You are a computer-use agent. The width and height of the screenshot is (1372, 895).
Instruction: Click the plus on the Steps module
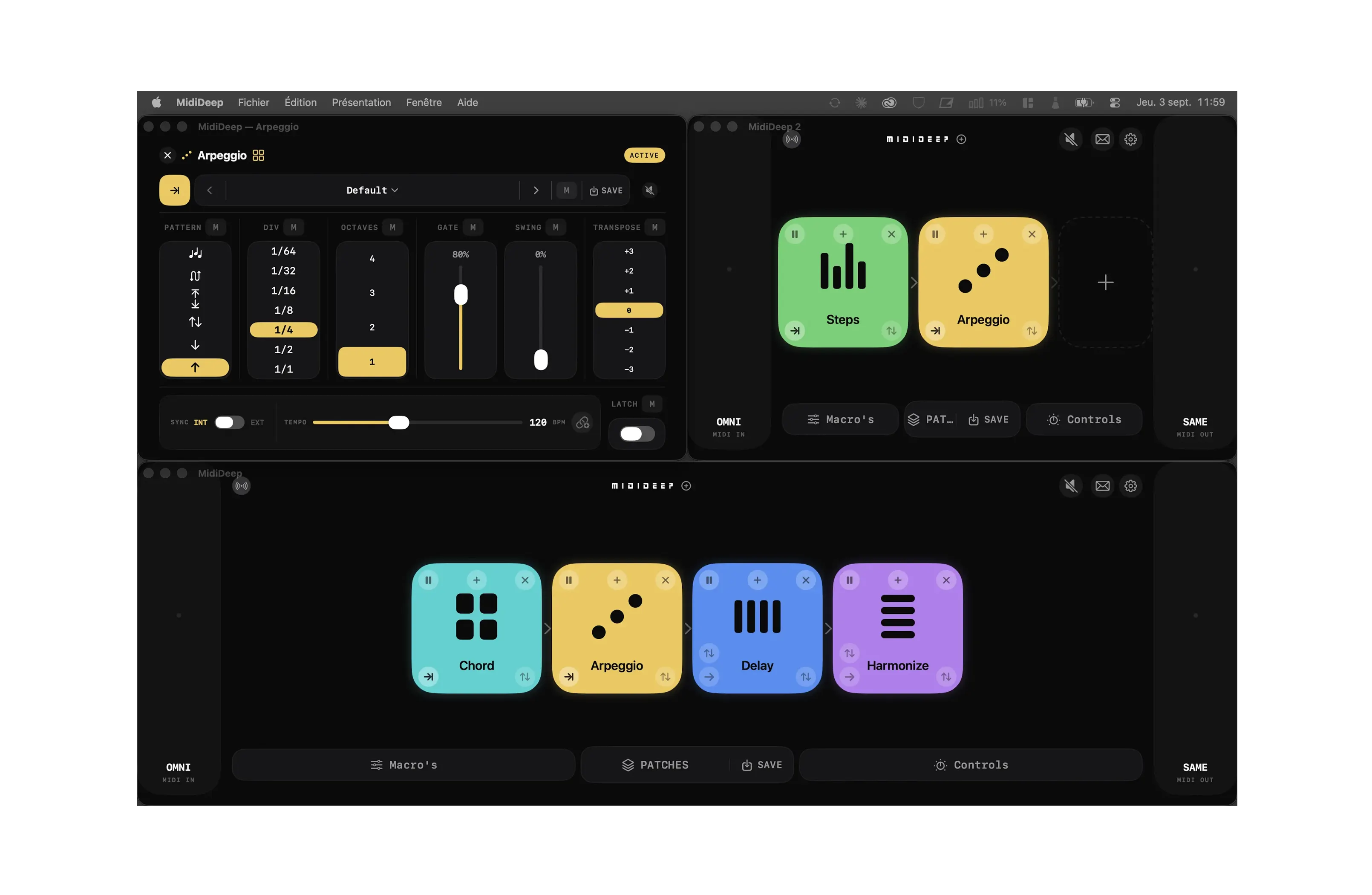point(843,234)
